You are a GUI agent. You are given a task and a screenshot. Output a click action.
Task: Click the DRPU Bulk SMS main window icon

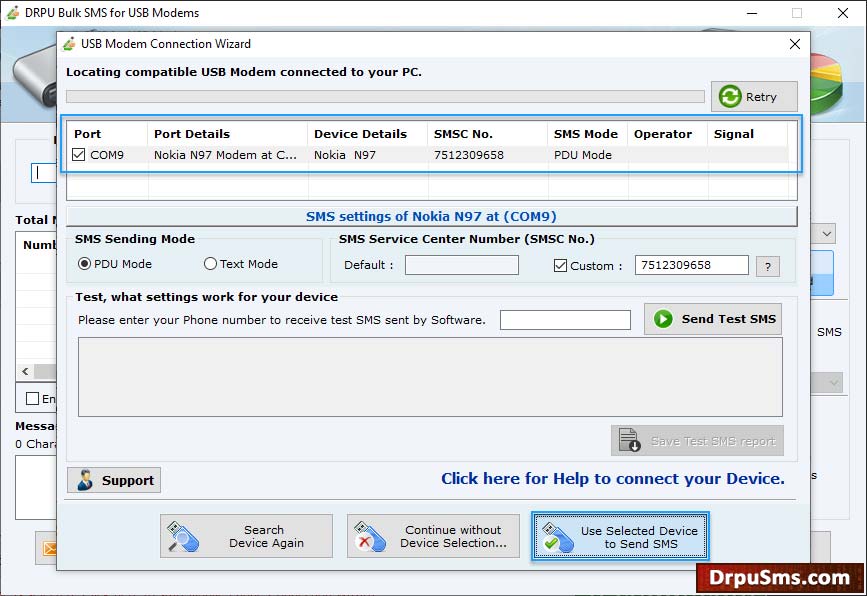pyautogui.click(x=13, y=13)
